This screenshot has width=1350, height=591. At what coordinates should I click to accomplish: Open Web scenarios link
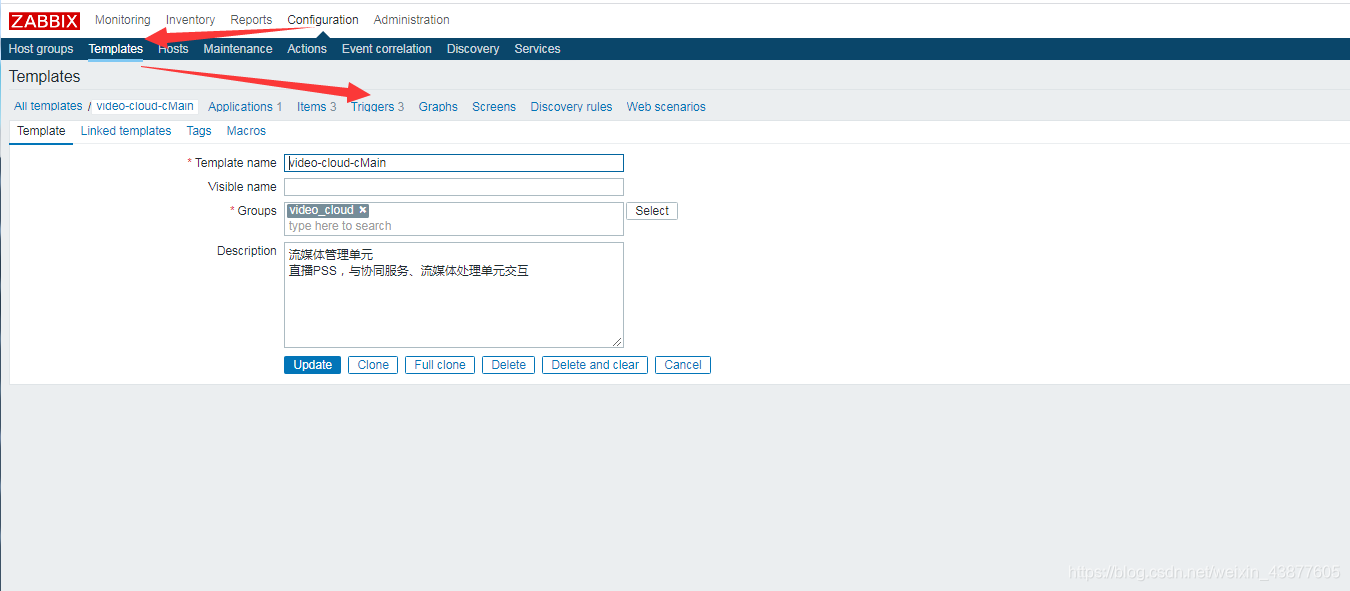[666, 107]
